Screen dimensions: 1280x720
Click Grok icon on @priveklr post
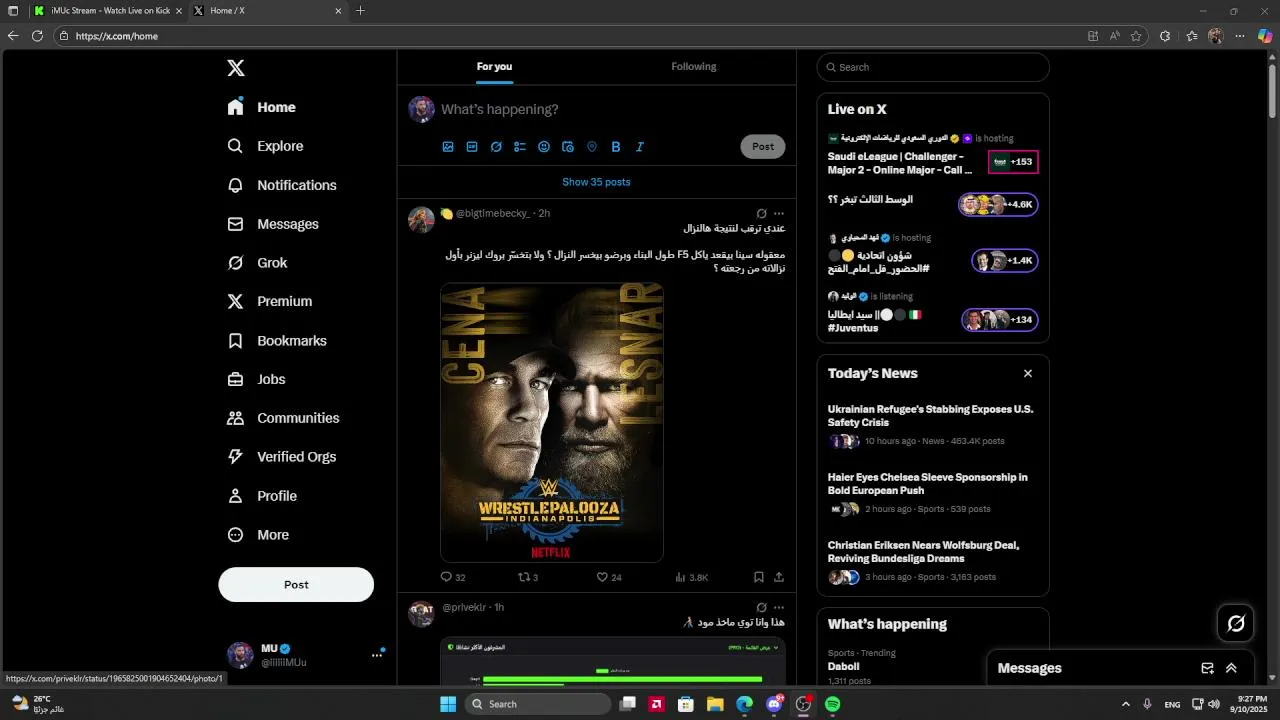(761, 607)
